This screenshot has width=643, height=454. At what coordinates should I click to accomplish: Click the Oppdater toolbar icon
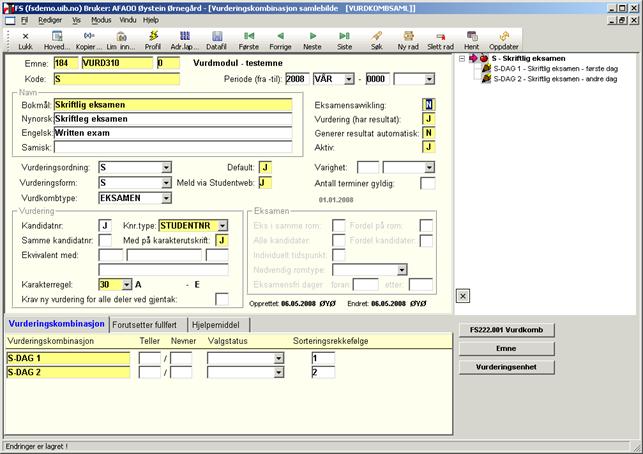503,40
